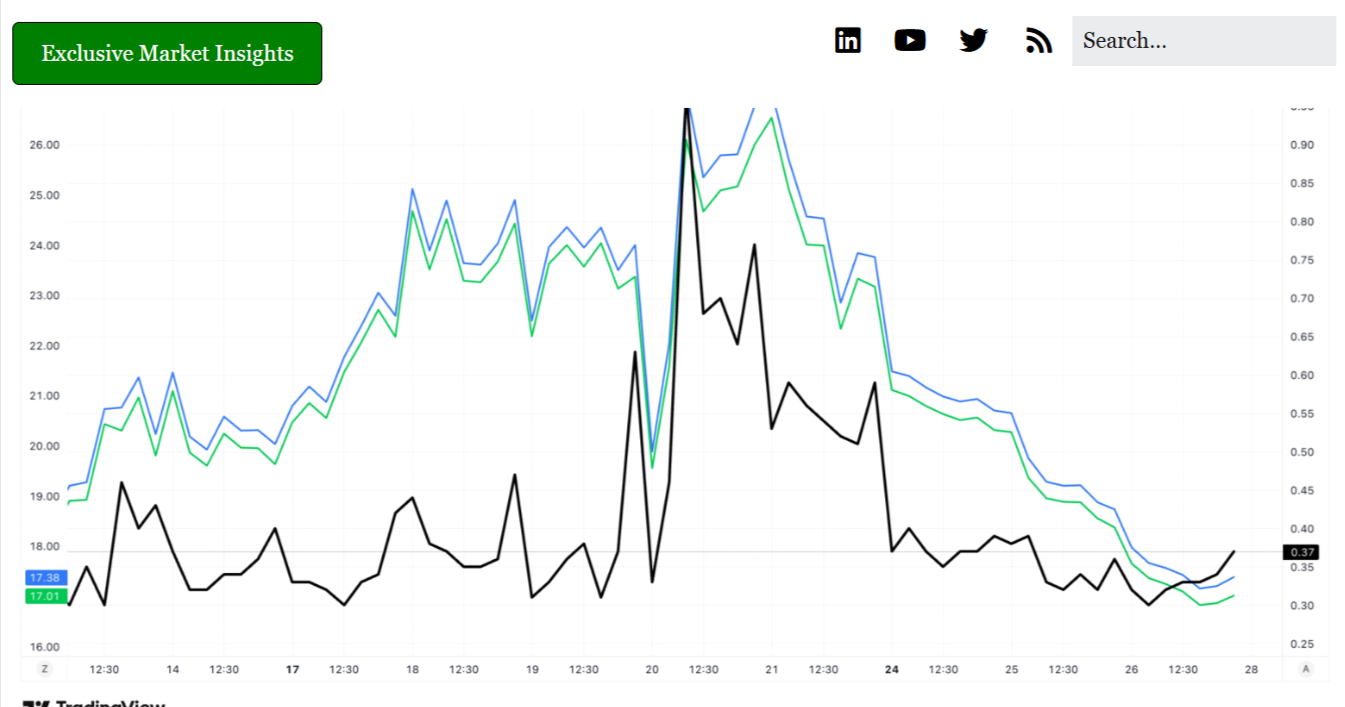Click the blue 17.38 price tag

point(45,578)
